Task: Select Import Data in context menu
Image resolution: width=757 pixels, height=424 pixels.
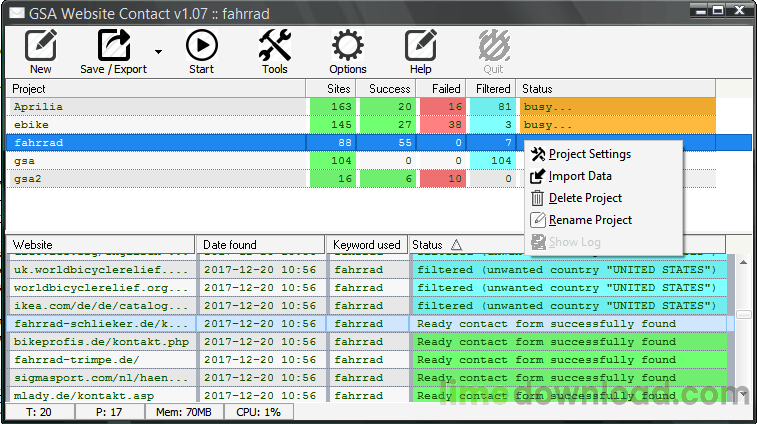Action: point(580,176)
